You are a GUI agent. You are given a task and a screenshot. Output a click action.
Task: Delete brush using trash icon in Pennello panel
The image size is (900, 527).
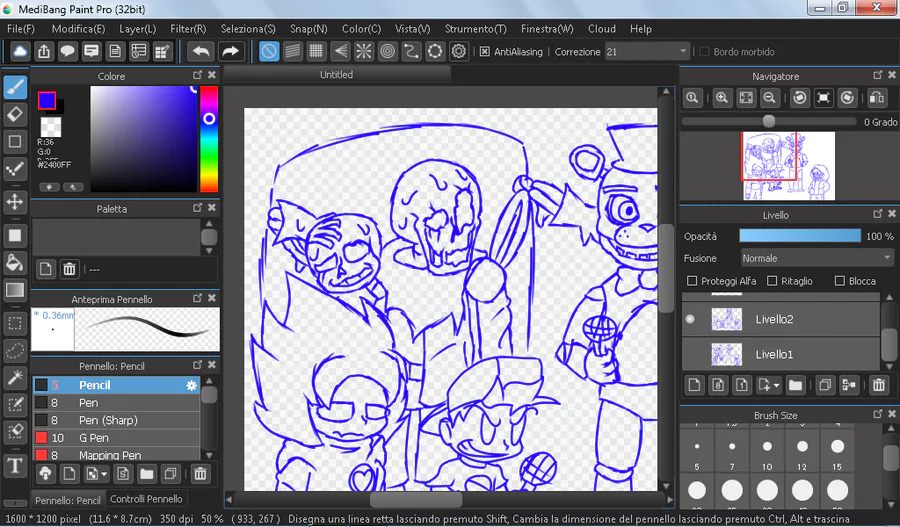click(x=200, y=474)
